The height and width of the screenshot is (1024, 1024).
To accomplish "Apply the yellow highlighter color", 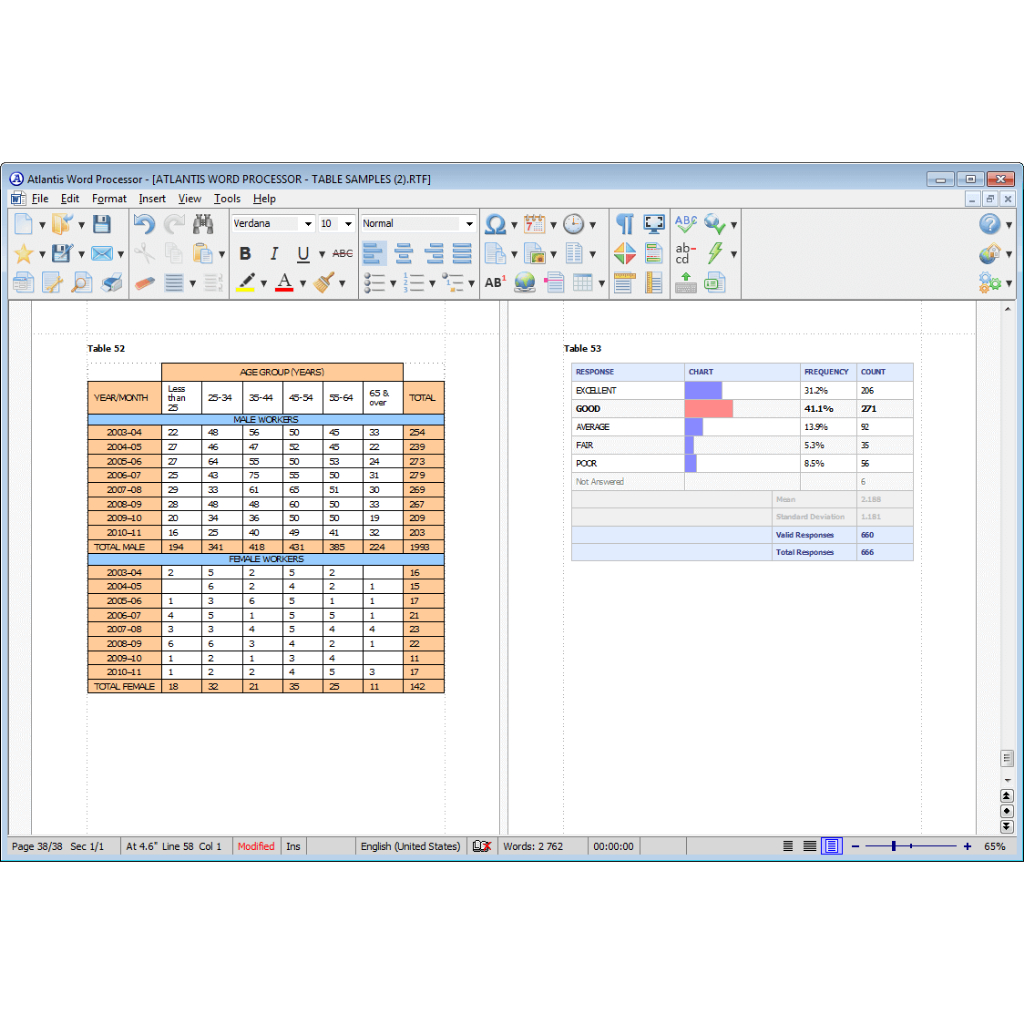I will tap(246, 282).
